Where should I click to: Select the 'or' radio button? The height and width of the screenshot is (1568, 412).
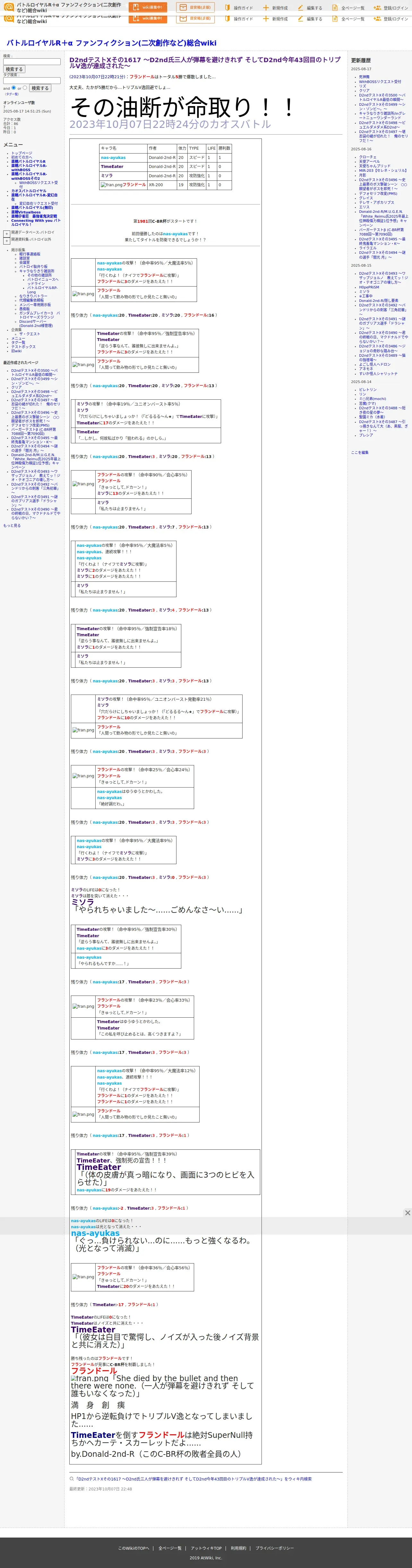point(25,88)
